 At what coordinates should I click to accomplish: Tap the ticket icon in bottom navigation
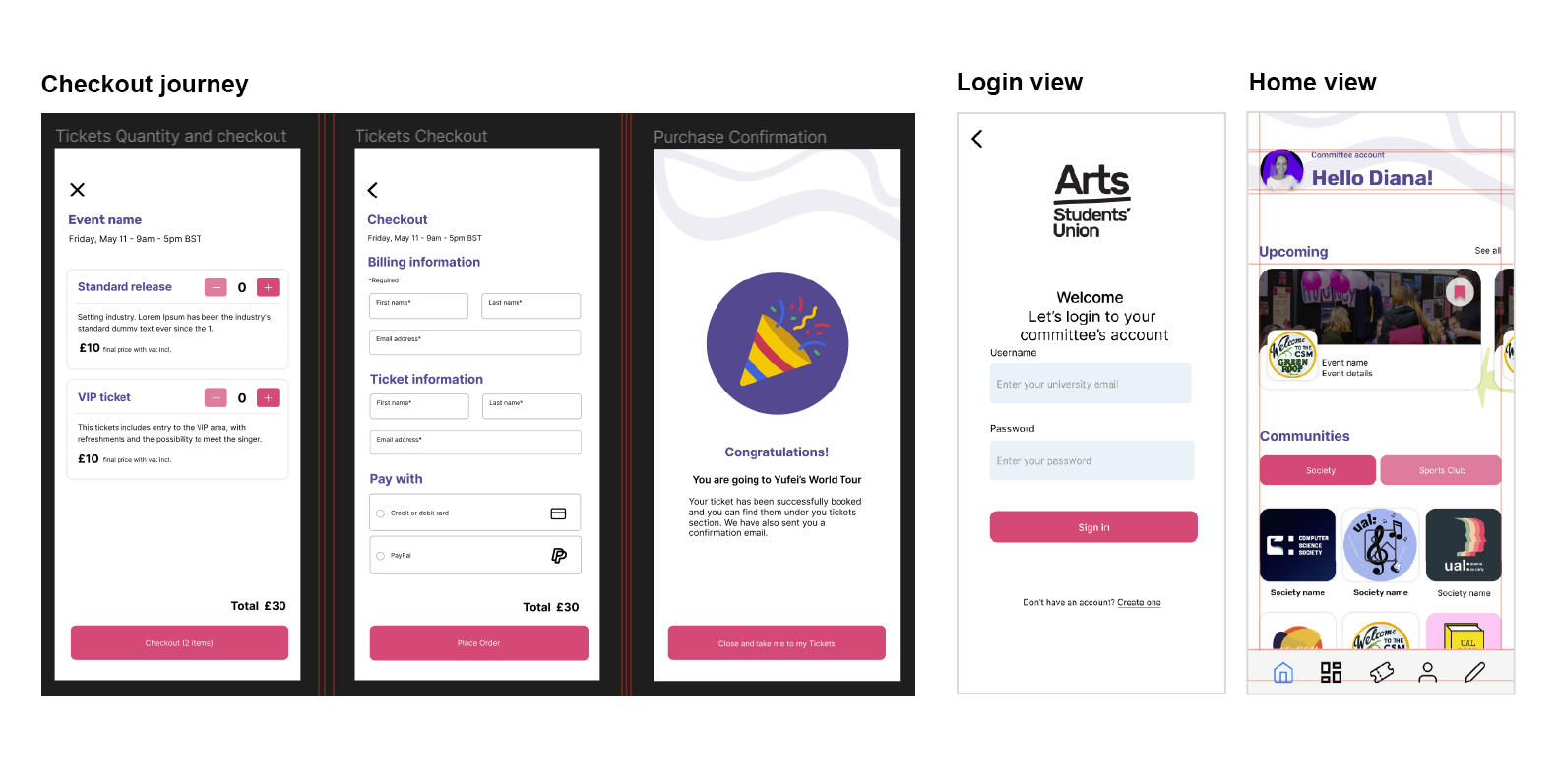click(1381, 673)
